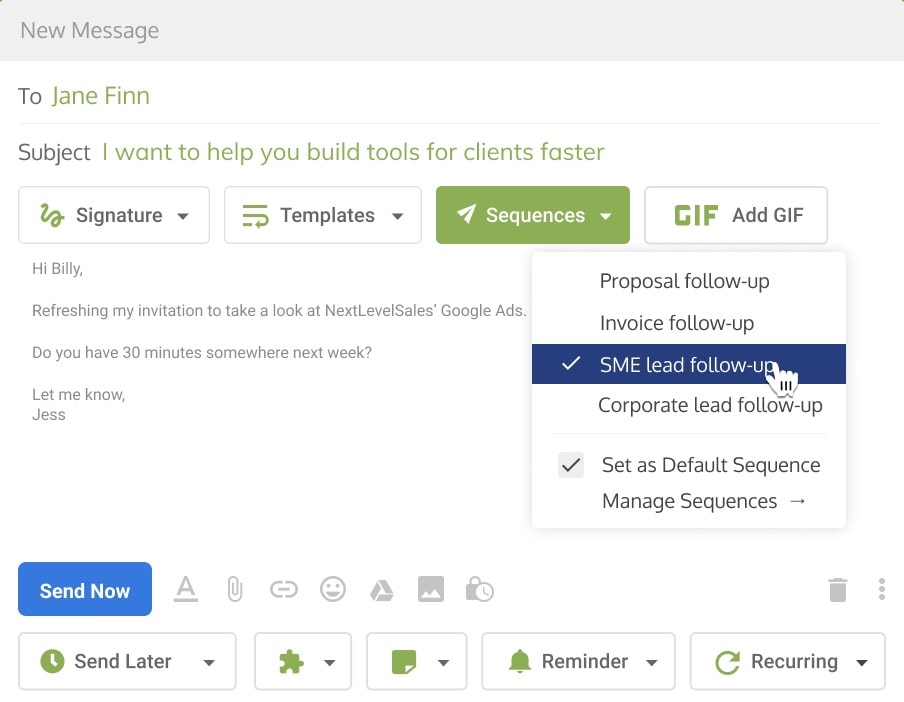Expand the Signature dropdown
Screen dimensions: 904x702
click(114, 215)
